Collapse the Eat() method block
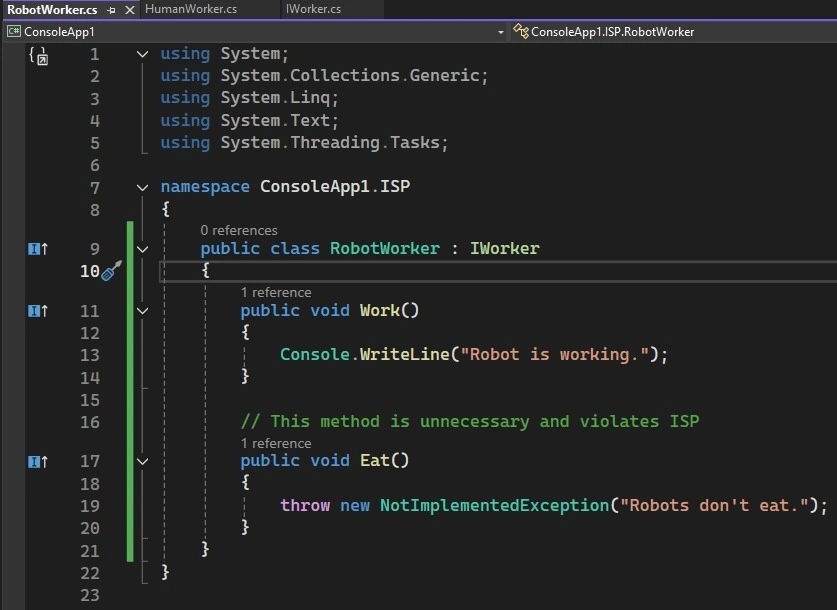The height and width of the screenshot is (610, 837). tap(143, 461)
